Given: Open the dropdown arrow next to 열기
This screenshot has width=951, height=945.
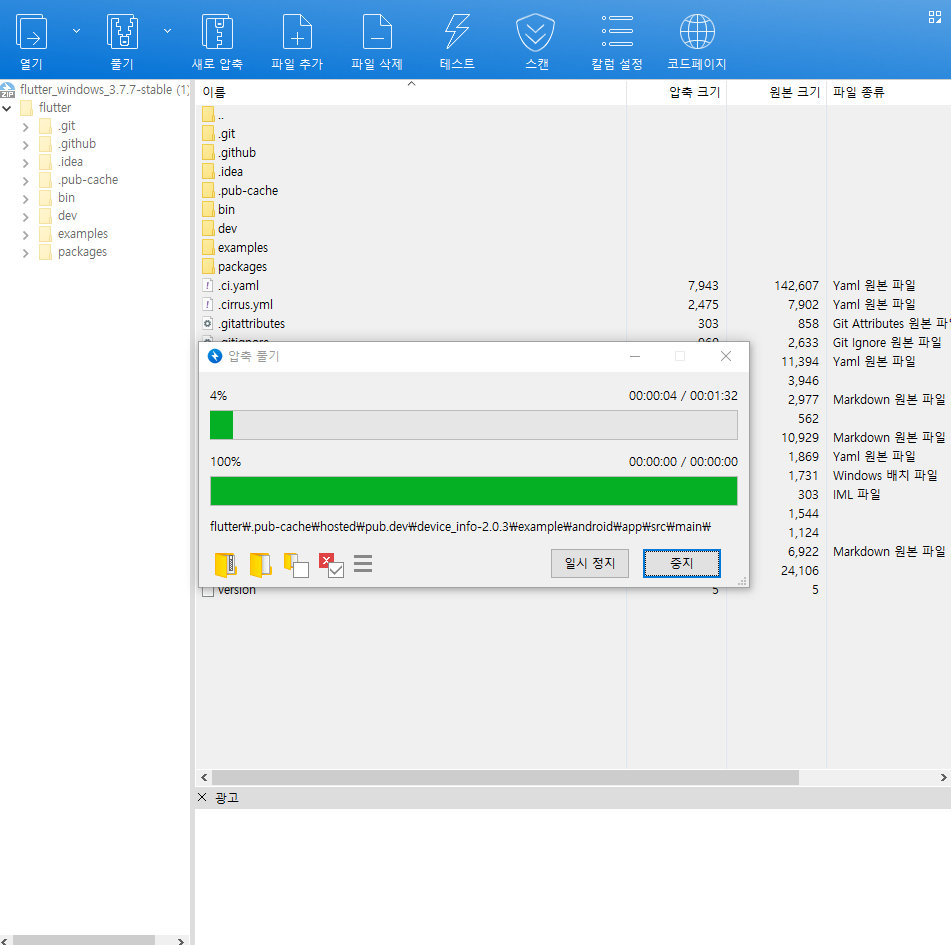Looking at the screenshot, I should (76, 30).
